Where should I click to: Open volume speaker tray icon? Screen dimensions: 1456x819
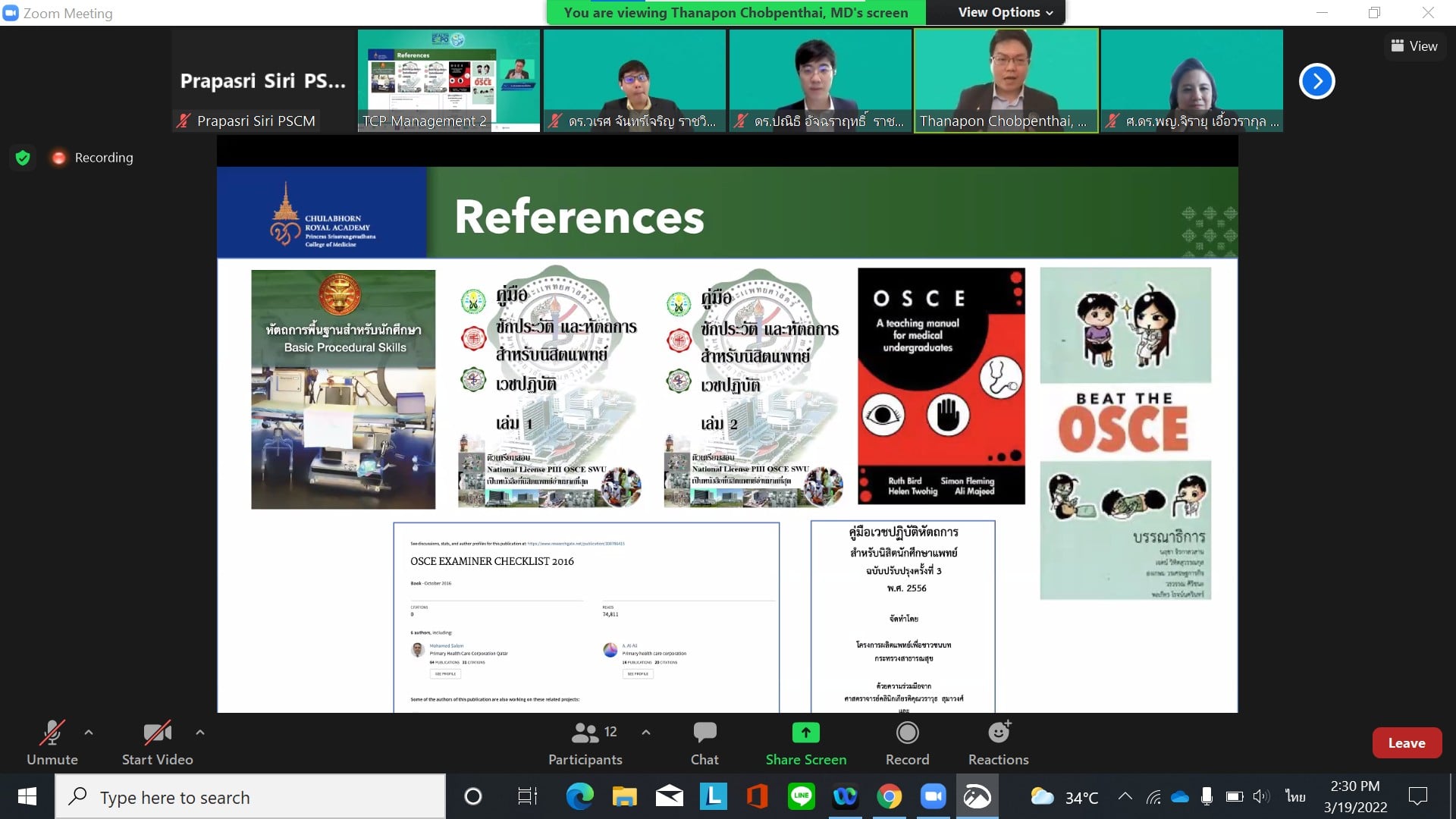click(x=1260, y=796)
